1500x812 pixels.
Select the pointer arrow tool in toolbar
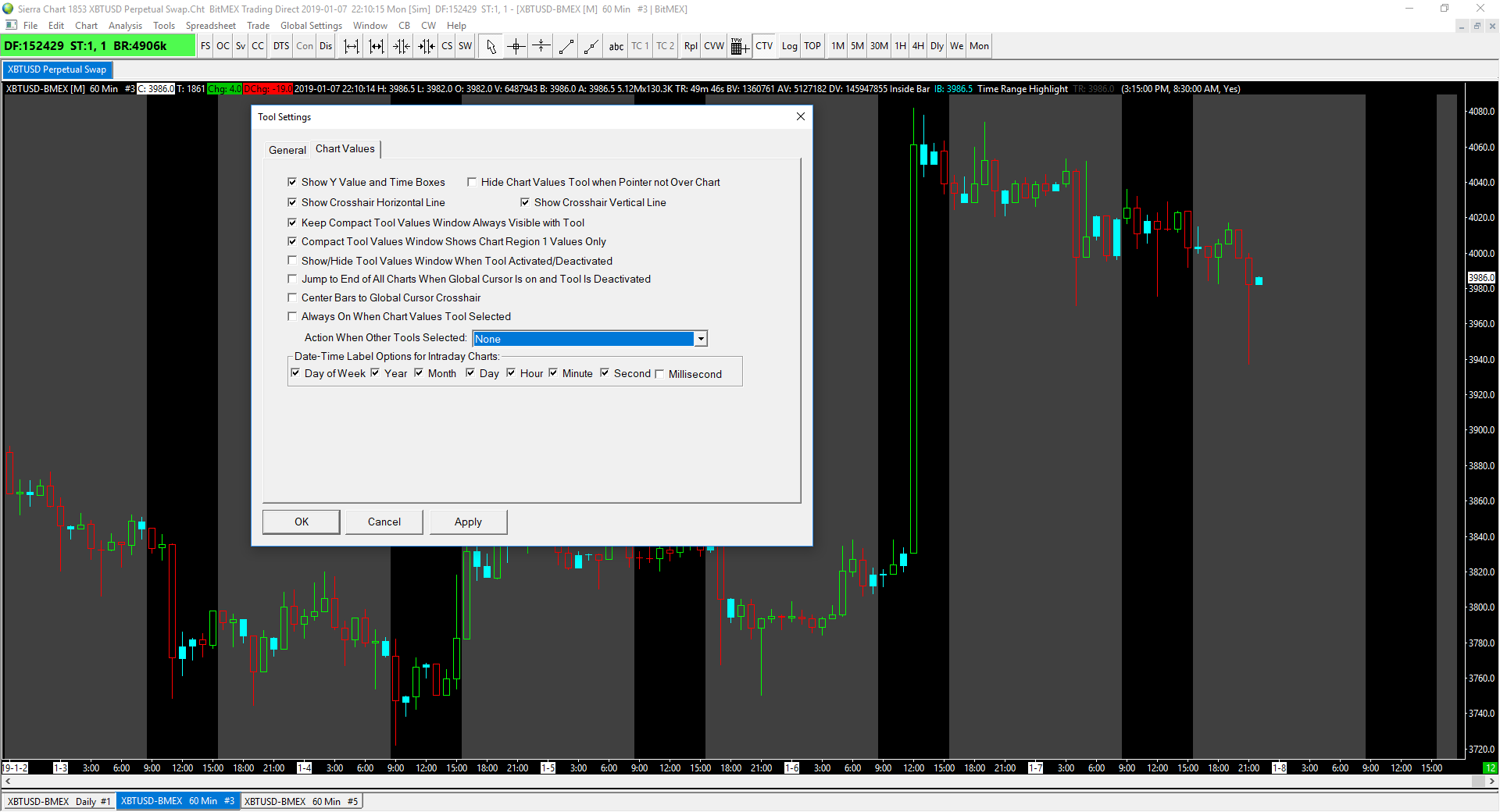491,46
